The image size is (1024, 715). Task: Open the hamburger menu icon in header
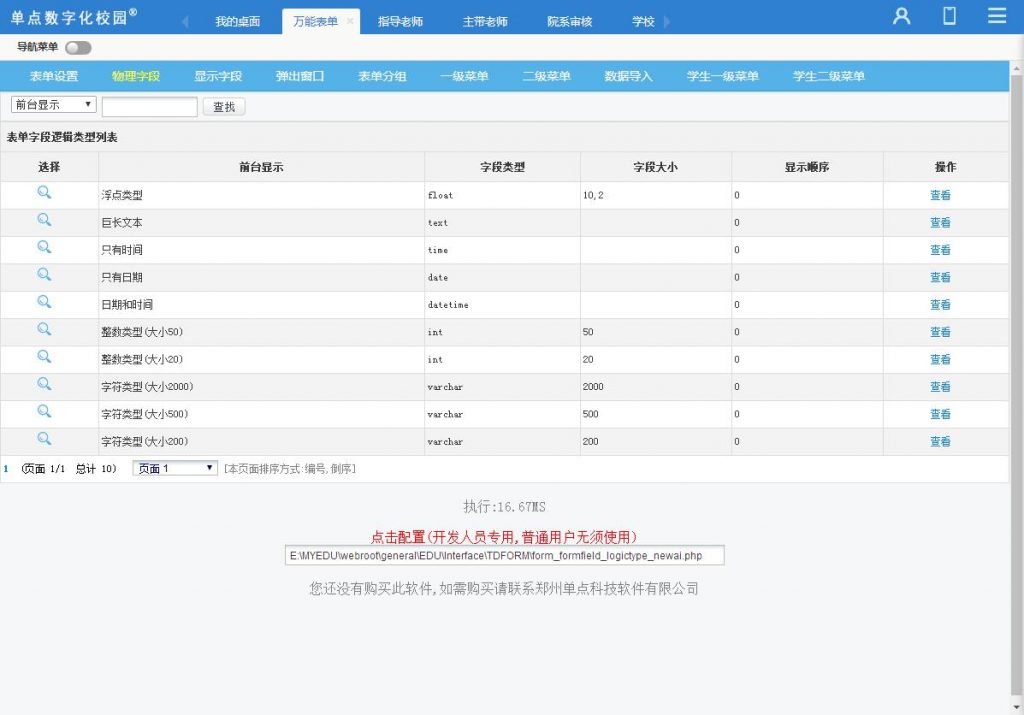tap(997, 16)
